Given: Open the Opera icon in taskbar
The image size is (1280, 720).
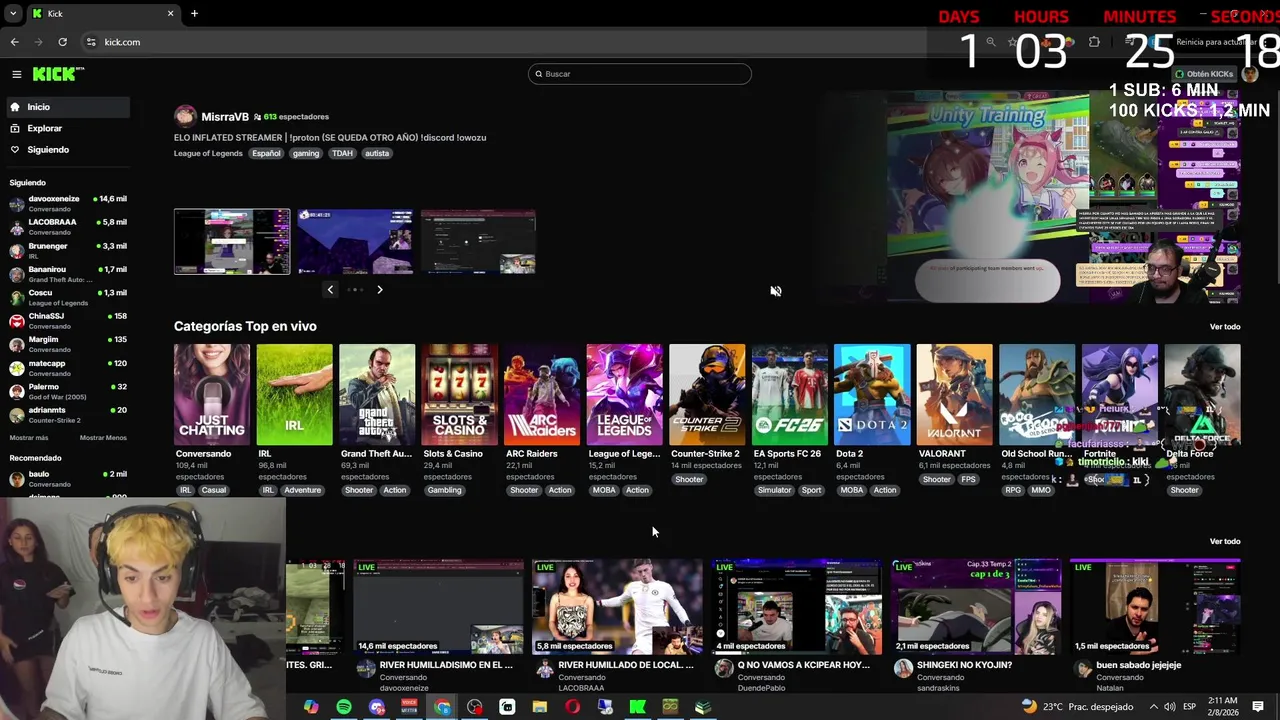Looking at the screenshot, I should tap(572, 707).
